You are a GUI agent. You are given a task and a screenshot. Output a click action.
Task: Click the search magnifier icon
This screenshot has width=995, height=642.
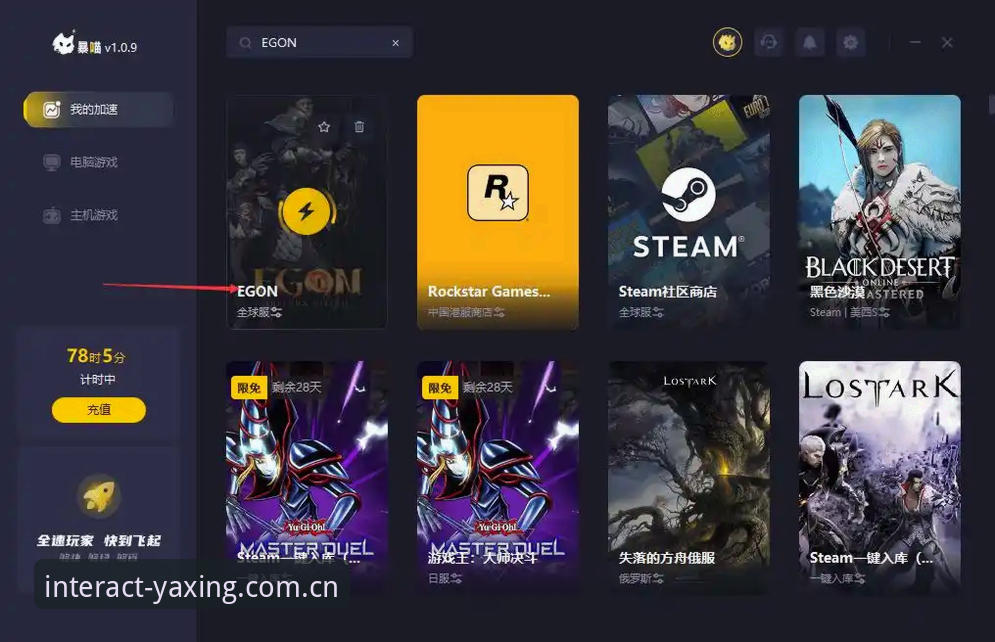tap(245, 43)
